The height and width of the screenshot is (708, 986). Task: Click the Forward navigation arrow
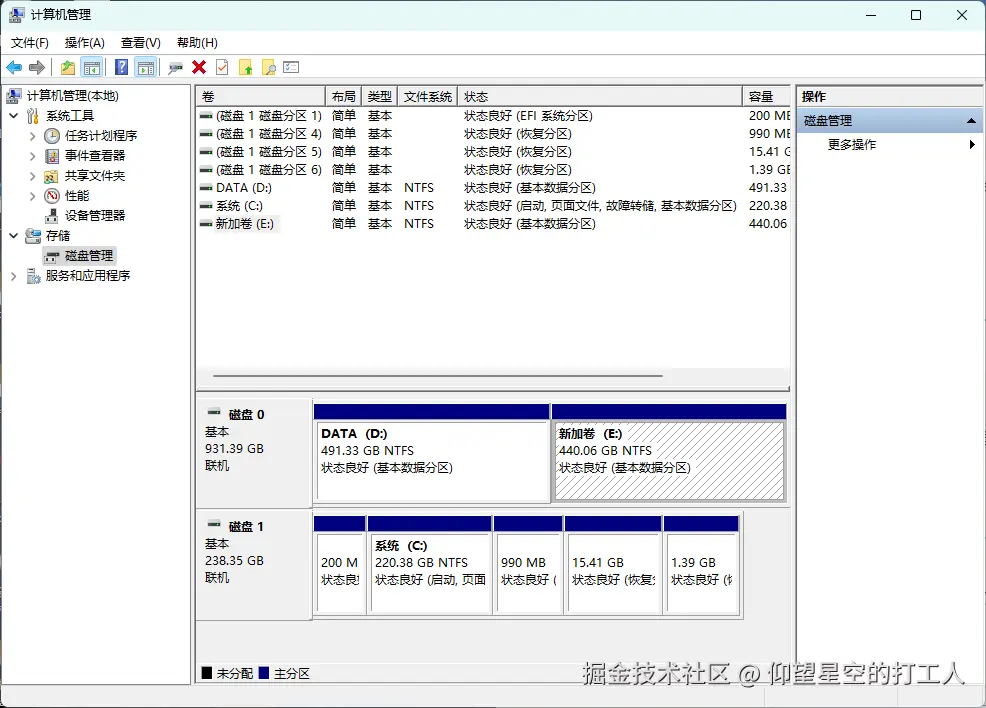coord(38,67)
